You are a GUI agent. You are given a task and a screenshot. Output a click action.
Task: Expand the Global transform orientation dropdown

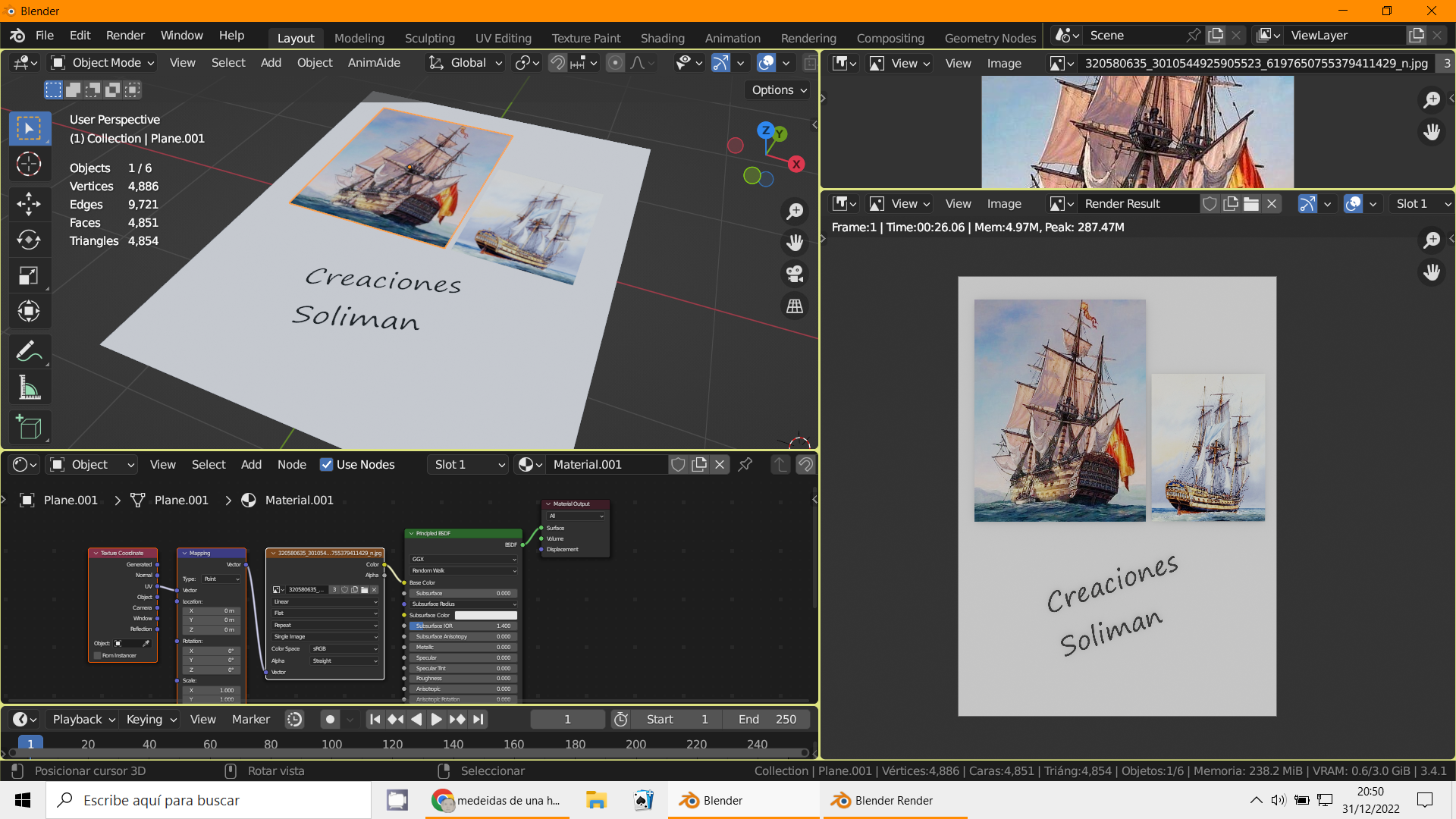[466, 63]
